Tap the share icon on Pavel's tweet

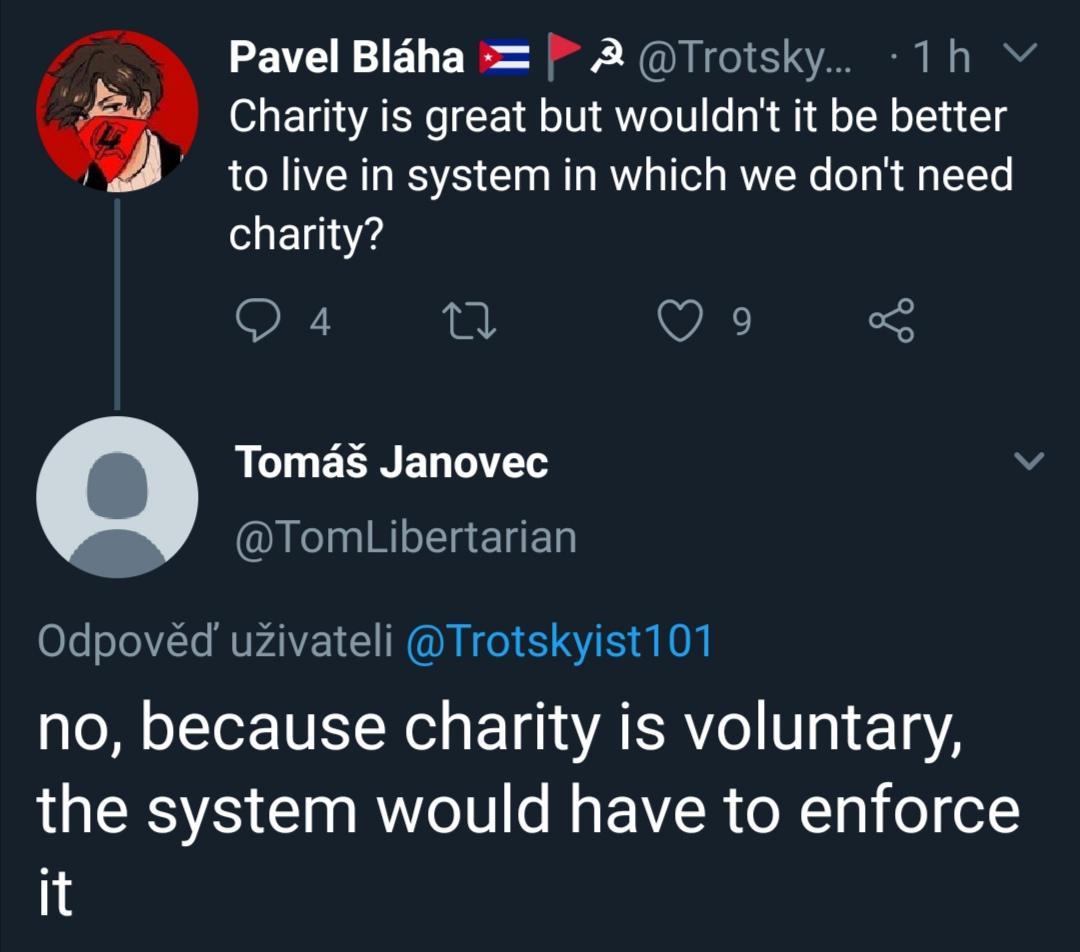tap(891, 321)
